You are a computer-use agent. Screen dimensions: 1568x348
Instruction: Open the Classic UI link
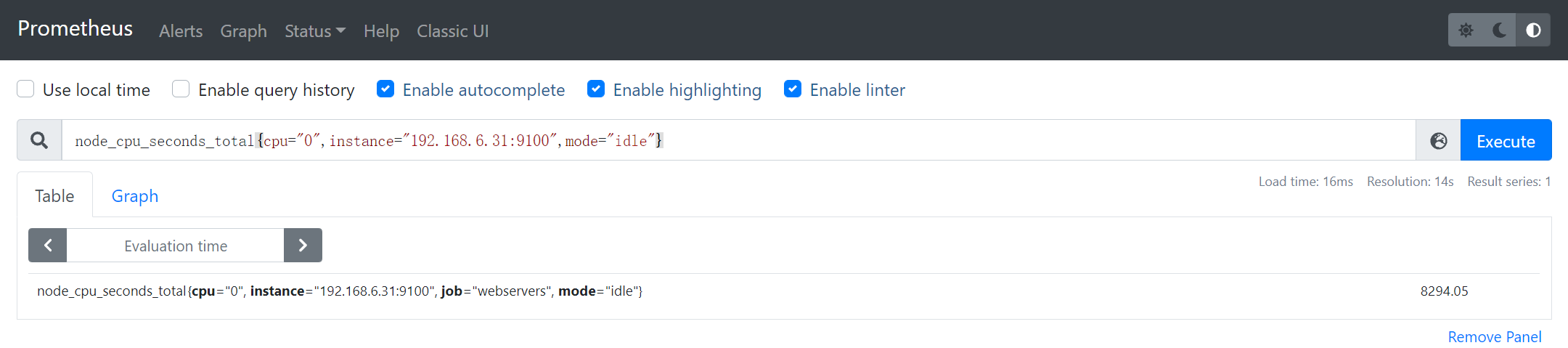click(453, 31)
